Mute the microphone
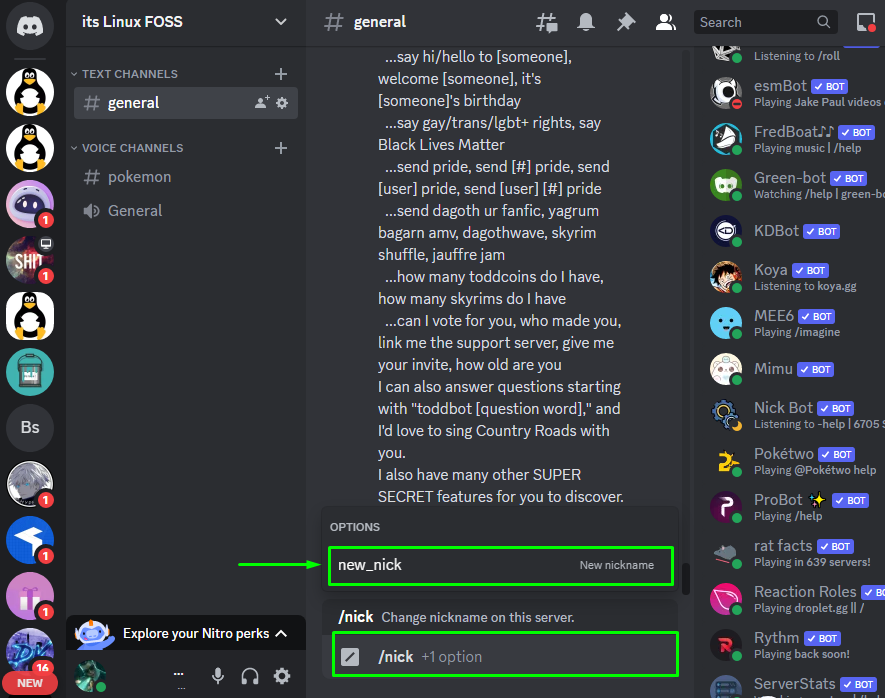Viewport: 885px width, 698px height. pyautogui.click(x=218, y=675)
